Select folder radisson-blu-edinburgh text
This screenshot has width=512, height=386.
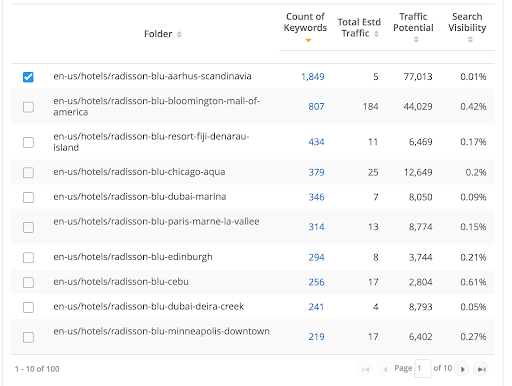(133, 257)
